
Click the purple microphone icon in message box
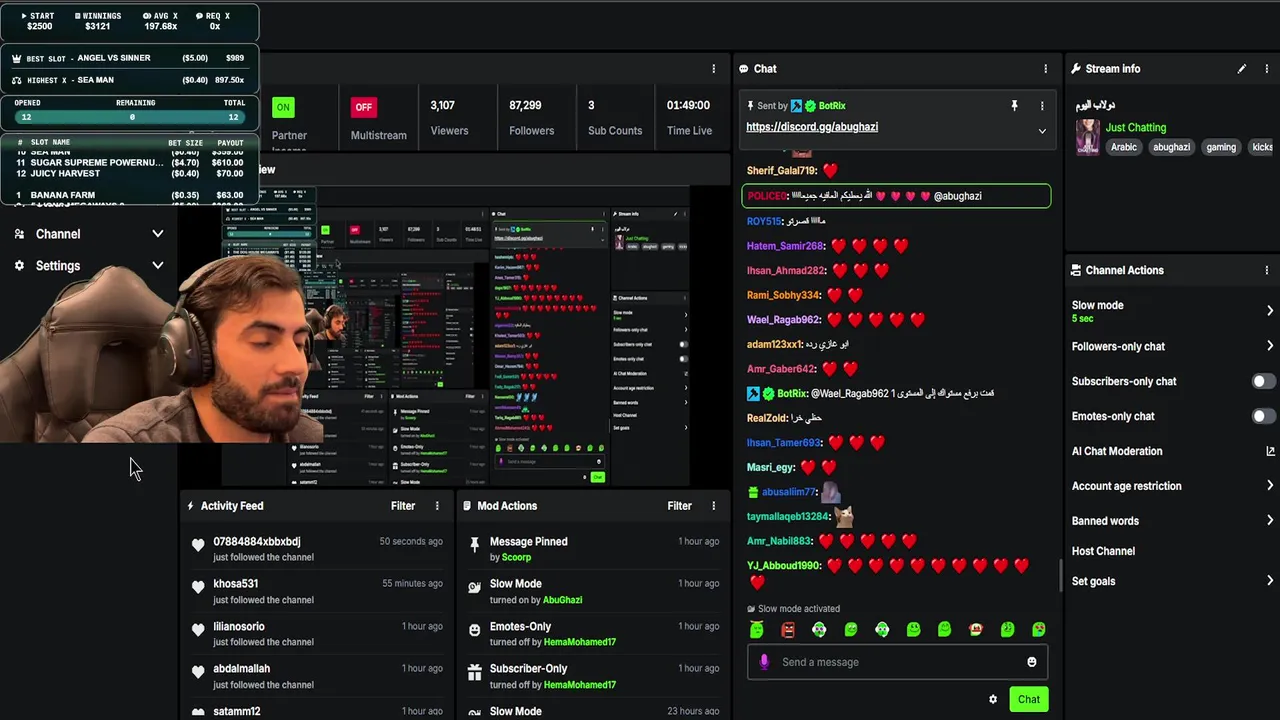764,662
